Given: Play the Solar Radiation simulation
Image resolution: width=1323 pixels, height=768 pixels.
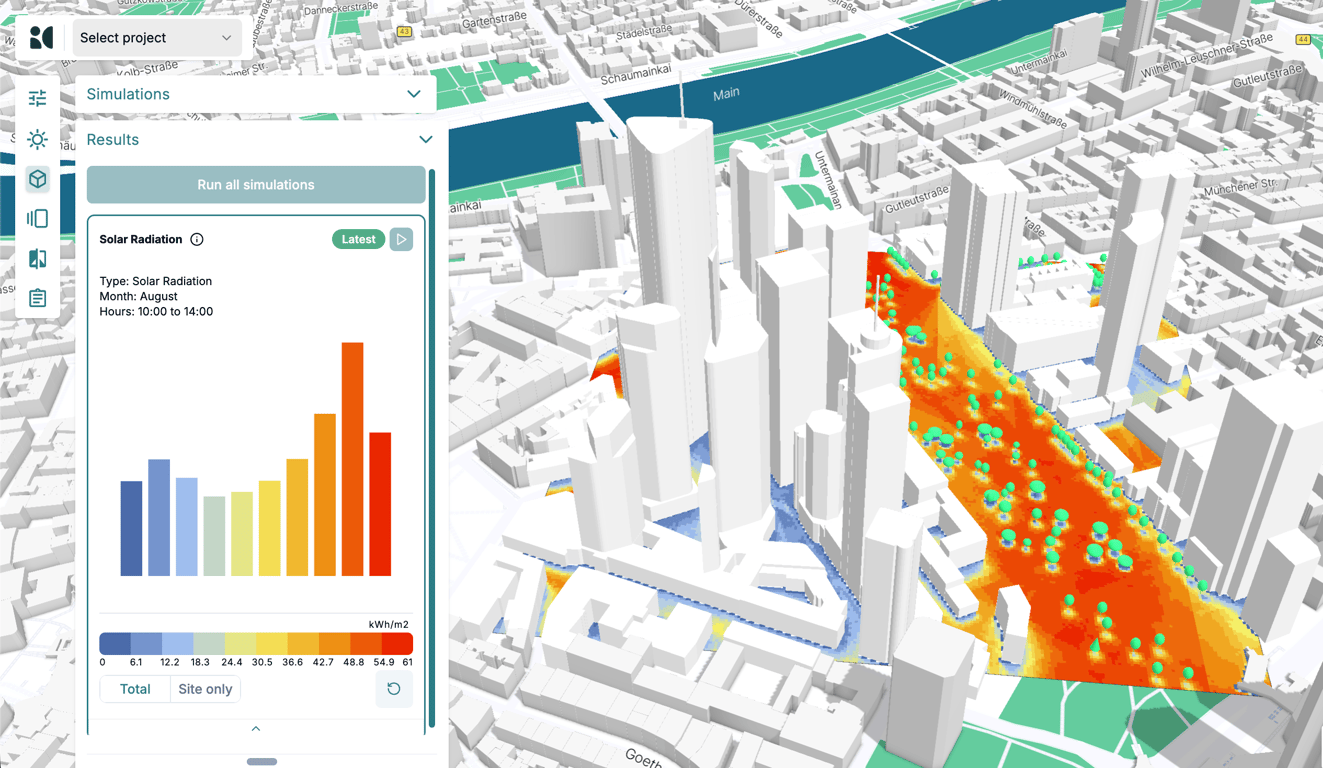Looking at the screenshot, I should [401, 240].
